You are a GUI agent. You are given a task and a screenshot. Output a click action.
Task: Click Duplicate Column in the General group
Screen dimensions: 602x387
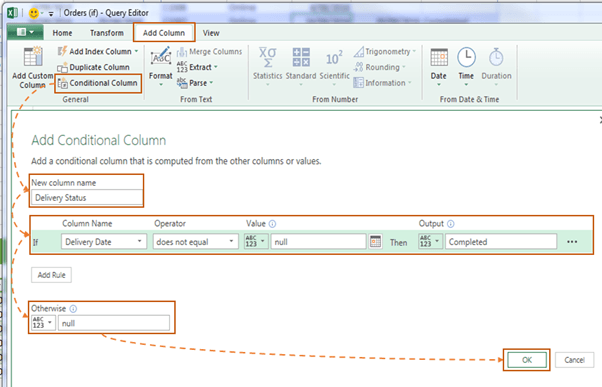(x=93, y=67)
